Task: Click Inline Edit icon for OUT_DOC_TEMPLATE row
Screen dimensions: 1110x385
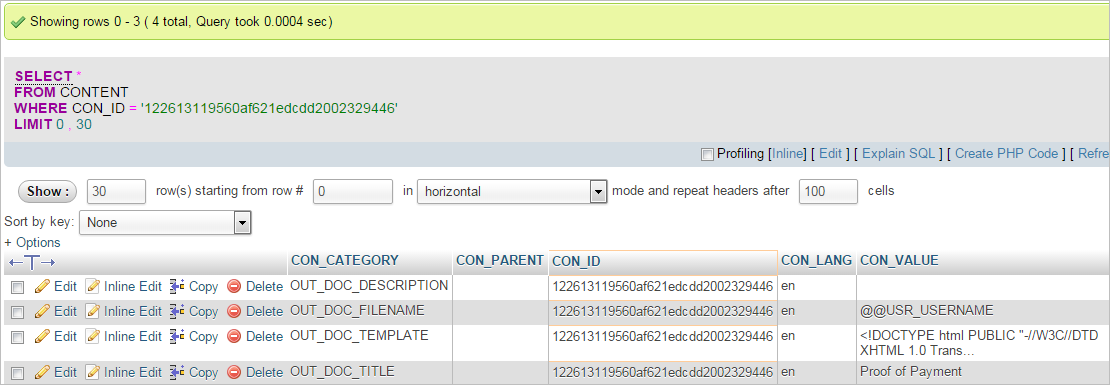Action: pyautogui.click(x=92, y=336)
